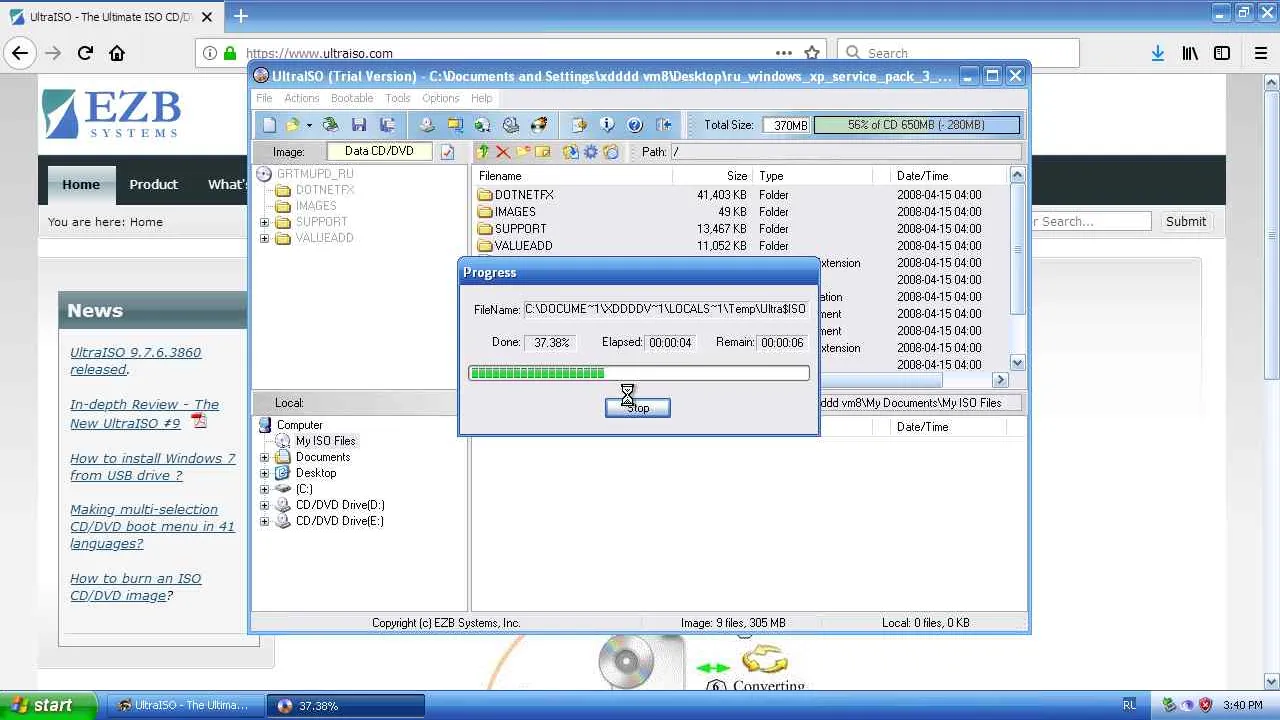This screenshot has height=720, width=1280.
Task: Select the IMAGES folder in the file list
Action: pyautogui.click(x=515, y=212)
